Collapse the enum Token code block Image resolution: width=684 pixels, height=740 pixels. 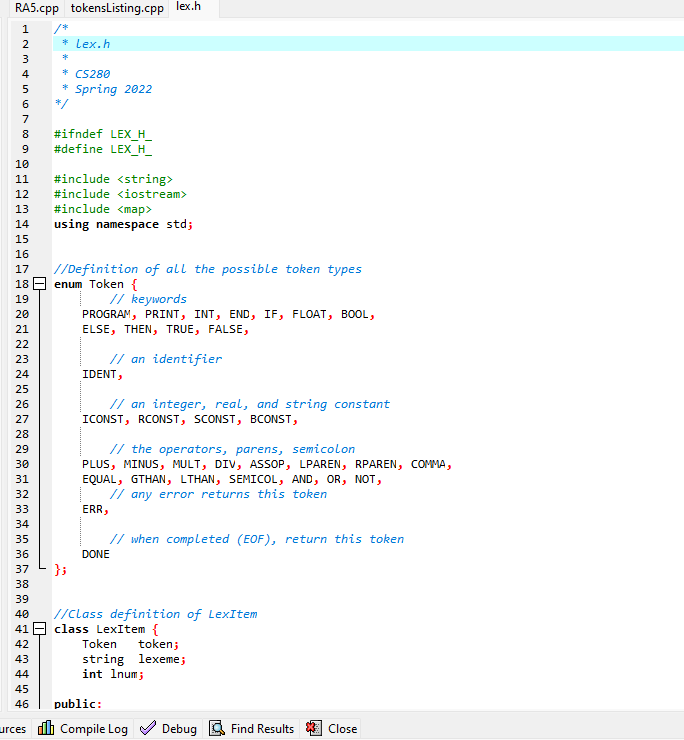[x=40, y=284]
